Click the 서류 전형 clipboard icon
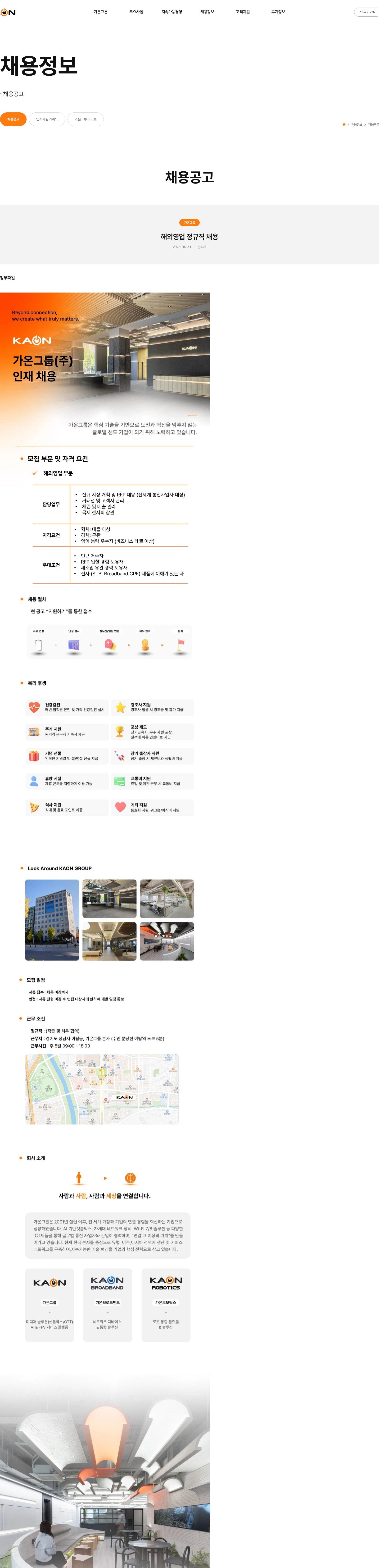The height and width of the screenshot is (1568, 379). click(38, 645)
